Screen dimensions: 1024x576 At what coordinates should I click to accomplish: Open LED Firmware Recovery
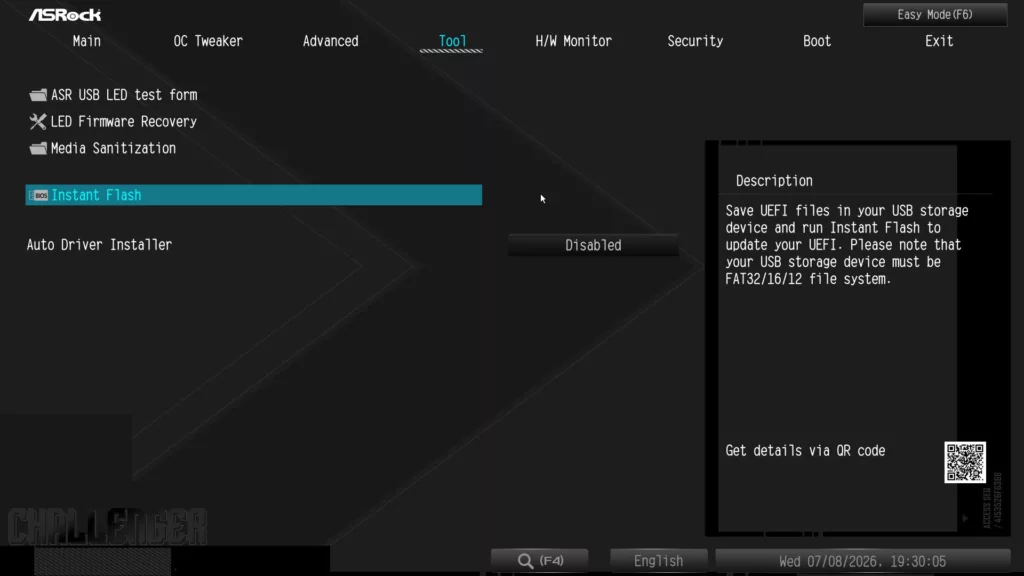point(123,121)
